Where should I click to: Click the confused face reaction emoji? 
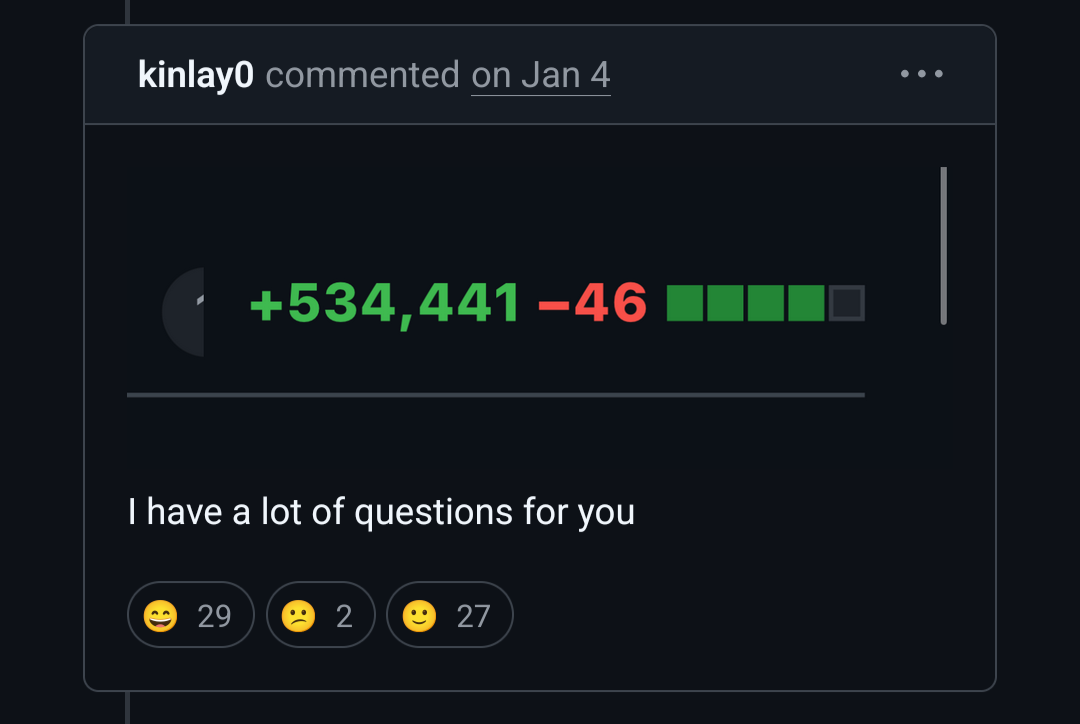coord(297,615)
